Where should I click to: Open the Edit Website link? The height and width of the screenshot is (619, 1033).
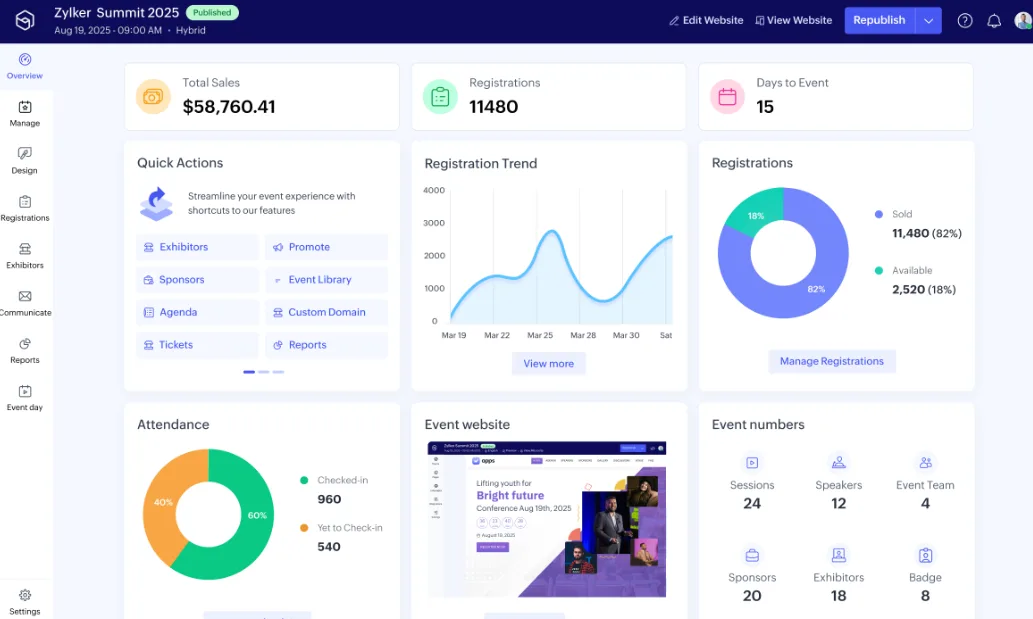point(706,21)
